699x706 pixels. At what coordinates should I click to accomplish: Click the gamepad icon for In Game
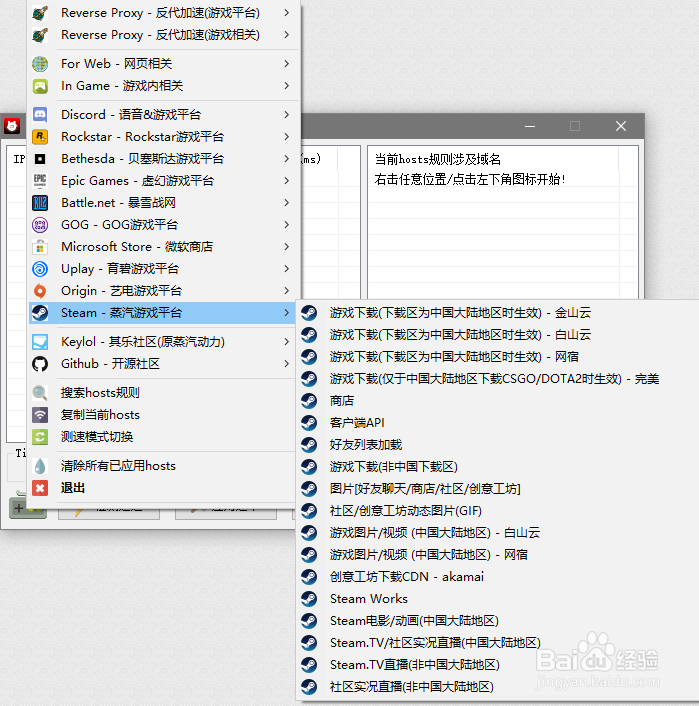(x=40, y=86)
